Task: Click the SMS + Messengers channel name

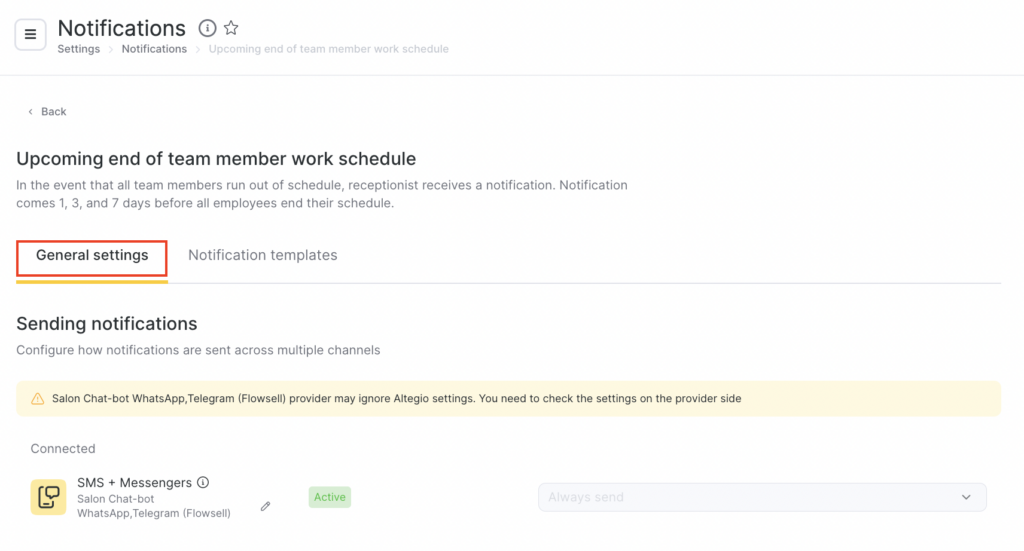Action: 134,483
